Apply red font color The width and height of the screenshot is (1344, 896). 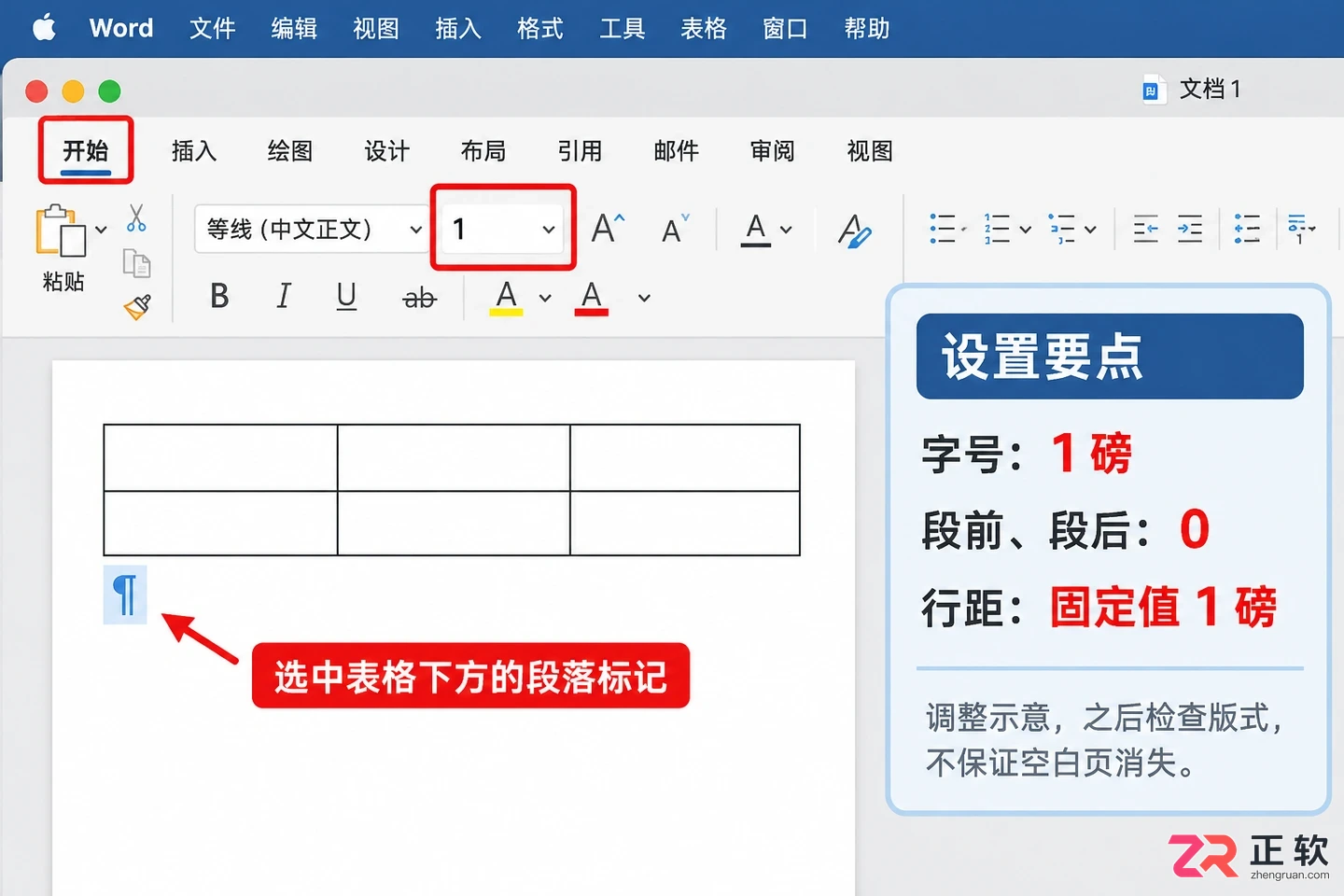pos(592,299)
